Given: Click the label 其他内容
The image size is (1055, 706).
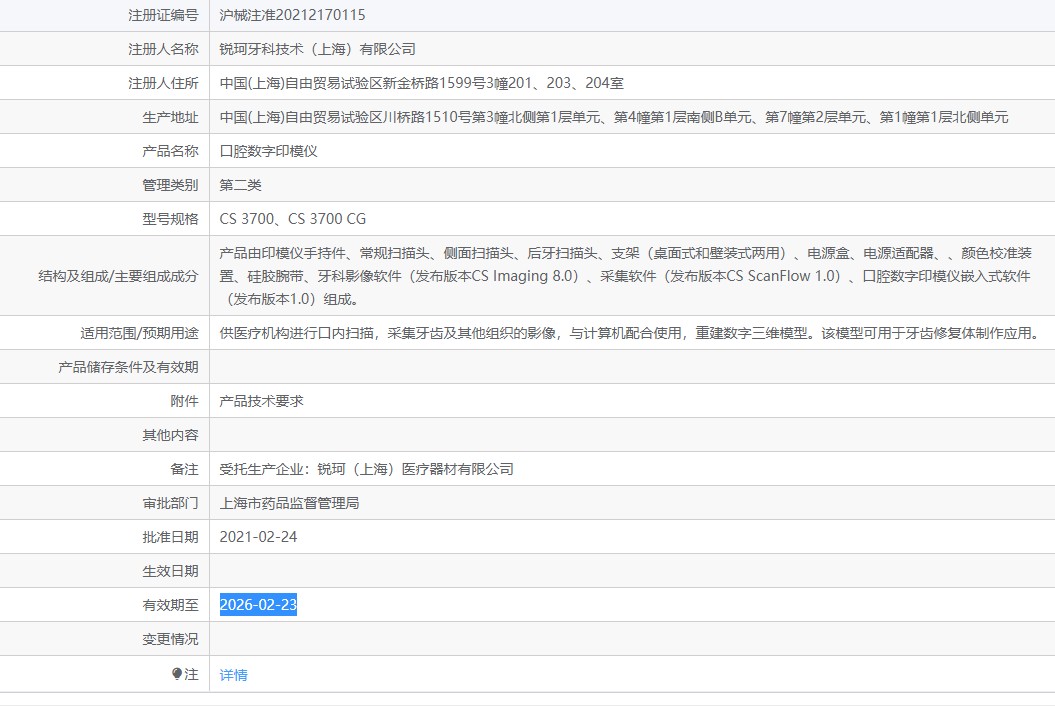Looking at the screenshot, I should 170,435.
